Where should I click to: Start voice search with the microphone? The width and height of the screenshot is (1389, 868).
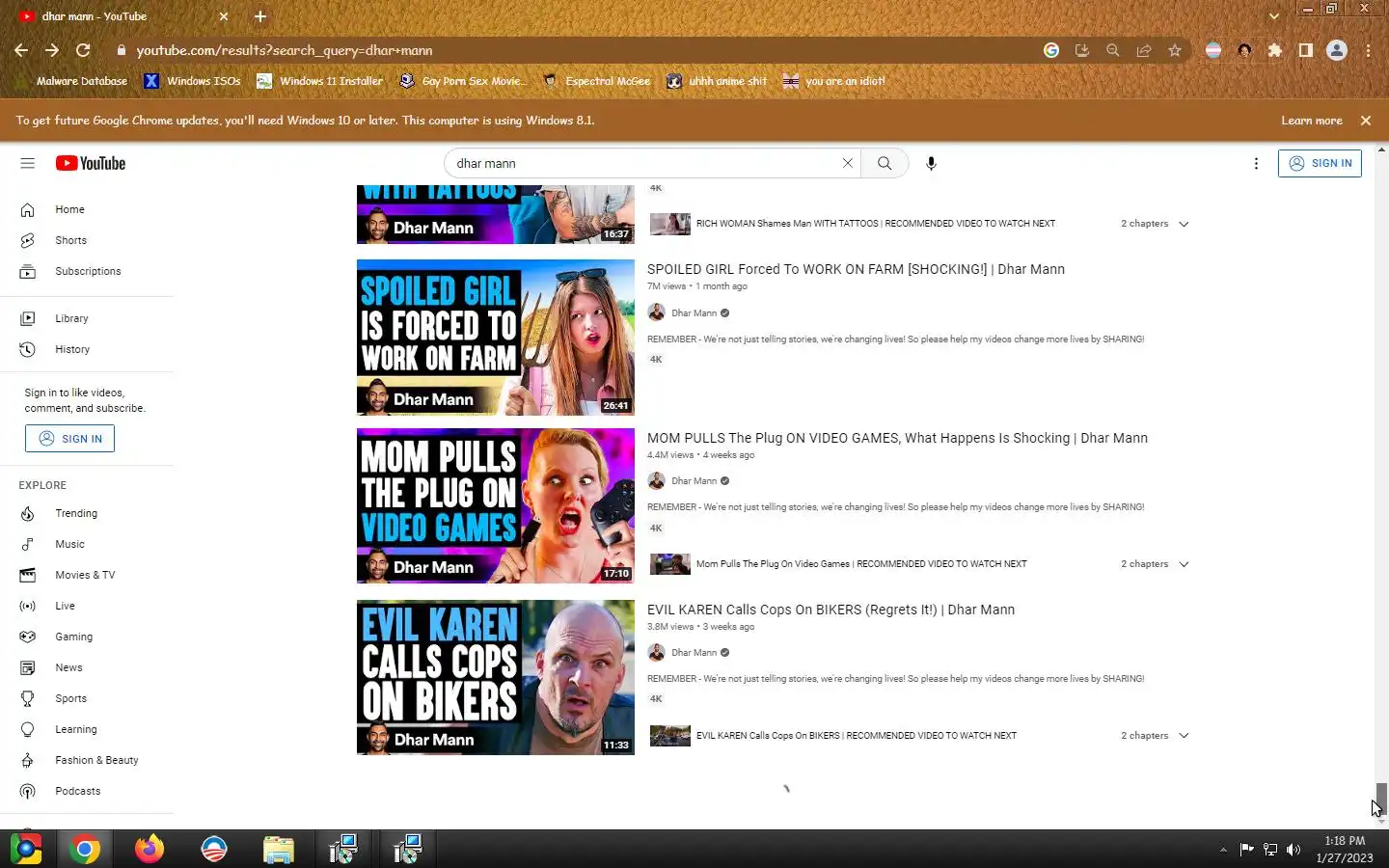point(931,163)
